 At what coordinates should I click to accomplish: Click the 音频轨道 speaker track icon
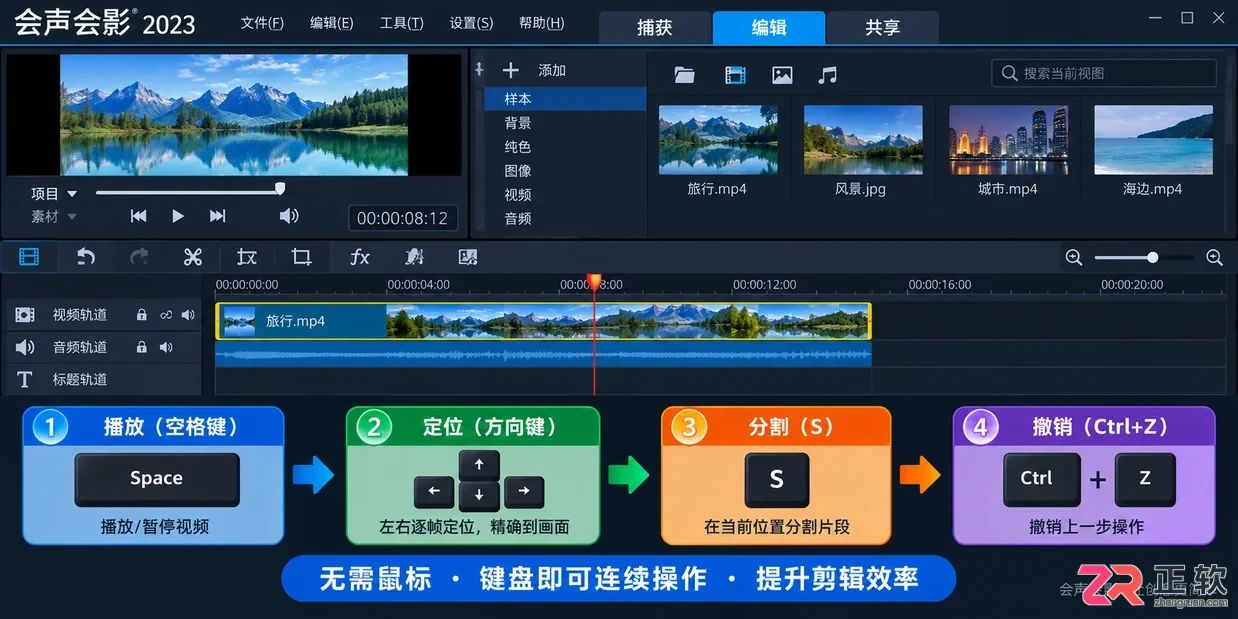[25, 347]
